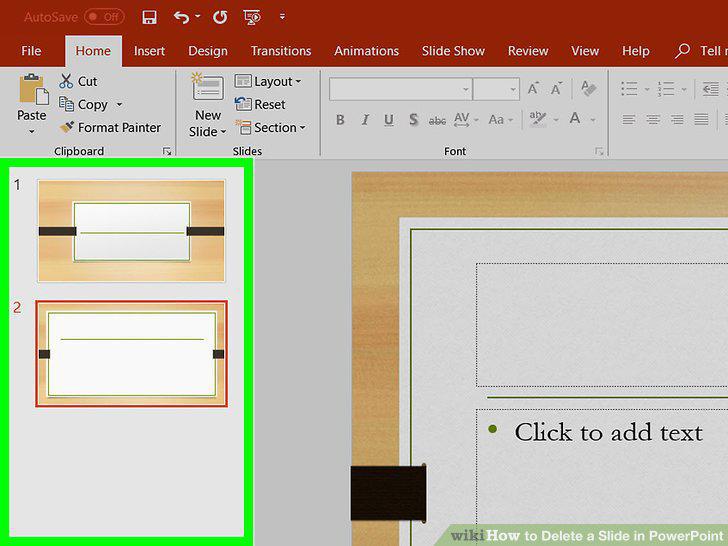Click the Redo/Repeat icon
Viewport: 728px width, 546px height.
[x=220, y=17]
